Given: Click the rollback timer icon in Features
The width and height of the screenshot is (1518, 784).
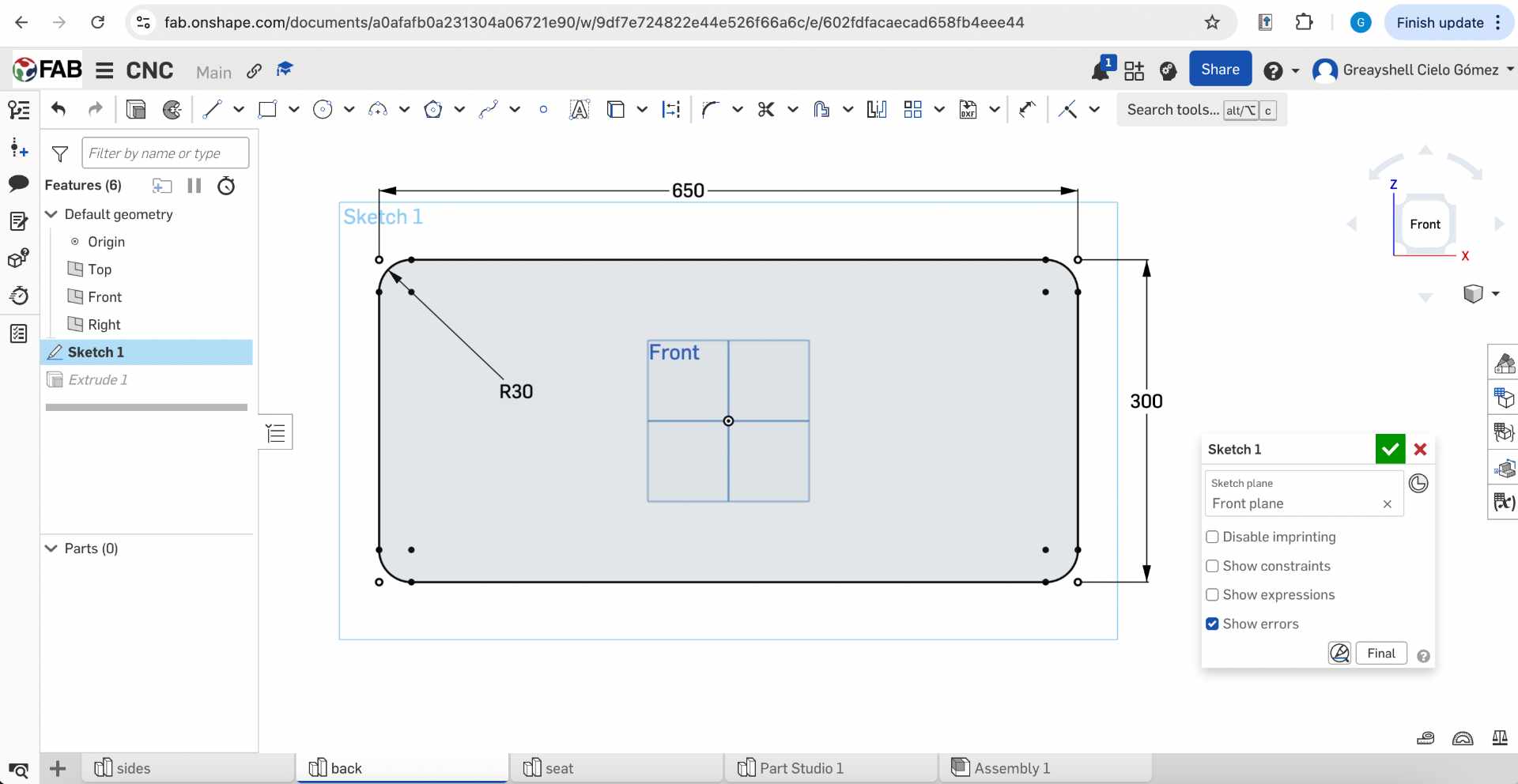Looking at the screenshot, I should click(226, 186).
